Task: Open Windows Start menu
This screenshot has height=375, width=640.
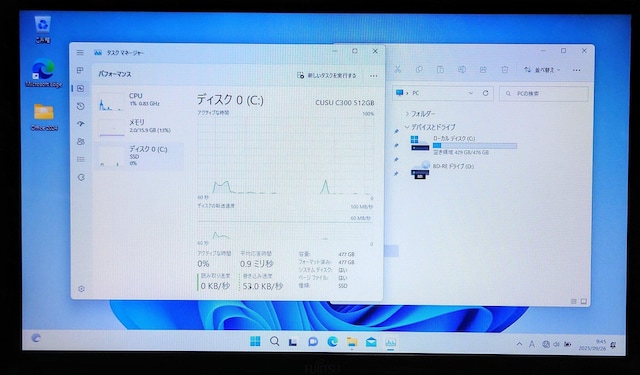Action: pyautogui.click(x=255, y=342)
